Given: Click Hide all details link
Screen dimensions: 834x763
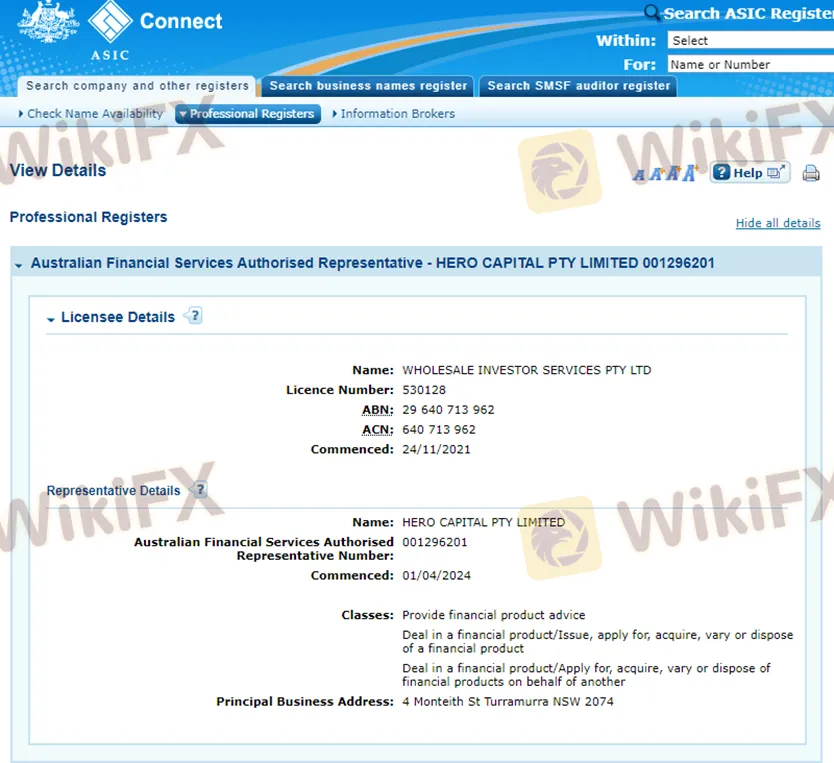Looking at the screenshot, I should click(x=778, y=223).
